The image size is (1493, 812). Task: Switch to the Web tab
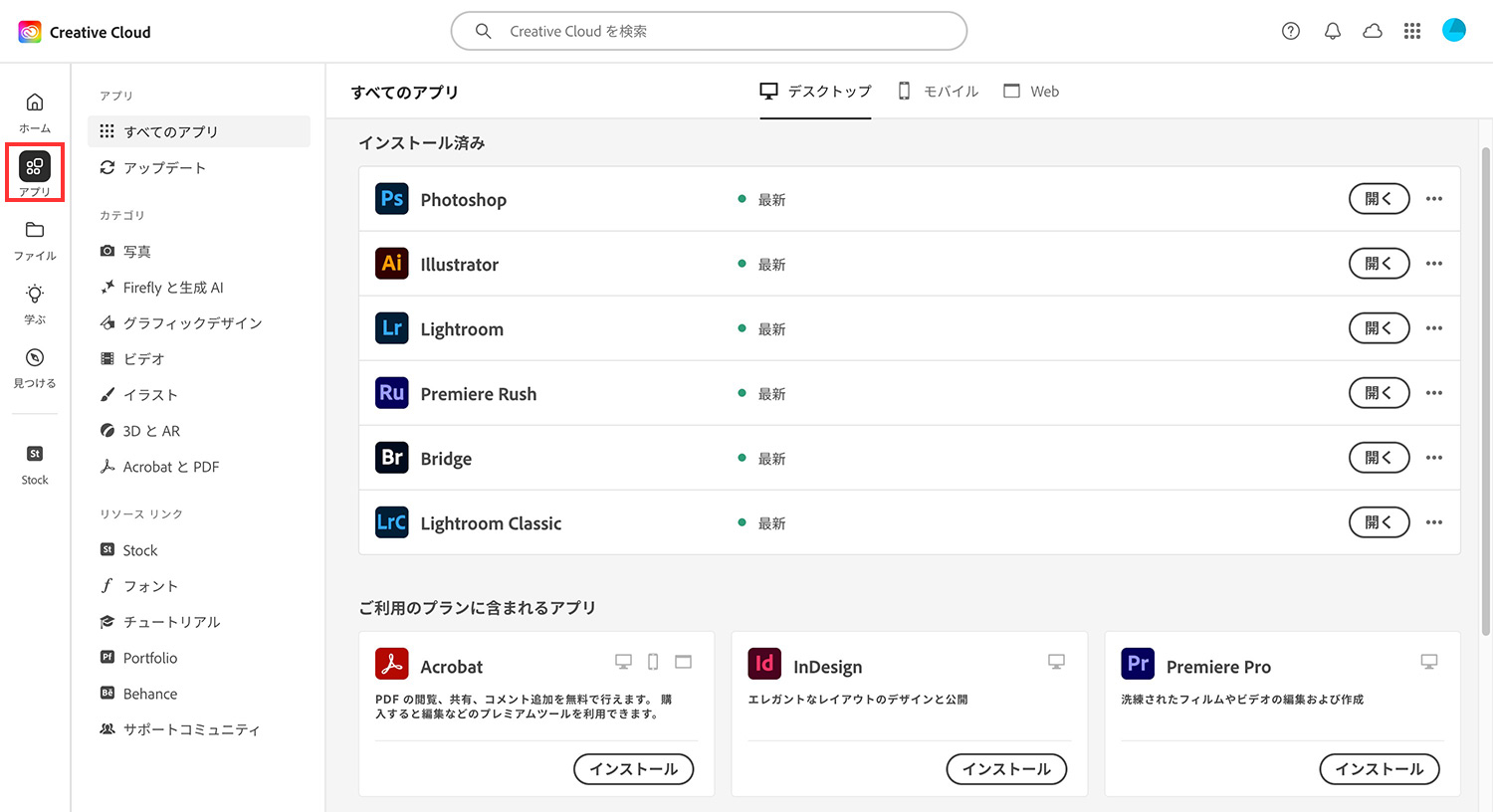pos(1031,92)
